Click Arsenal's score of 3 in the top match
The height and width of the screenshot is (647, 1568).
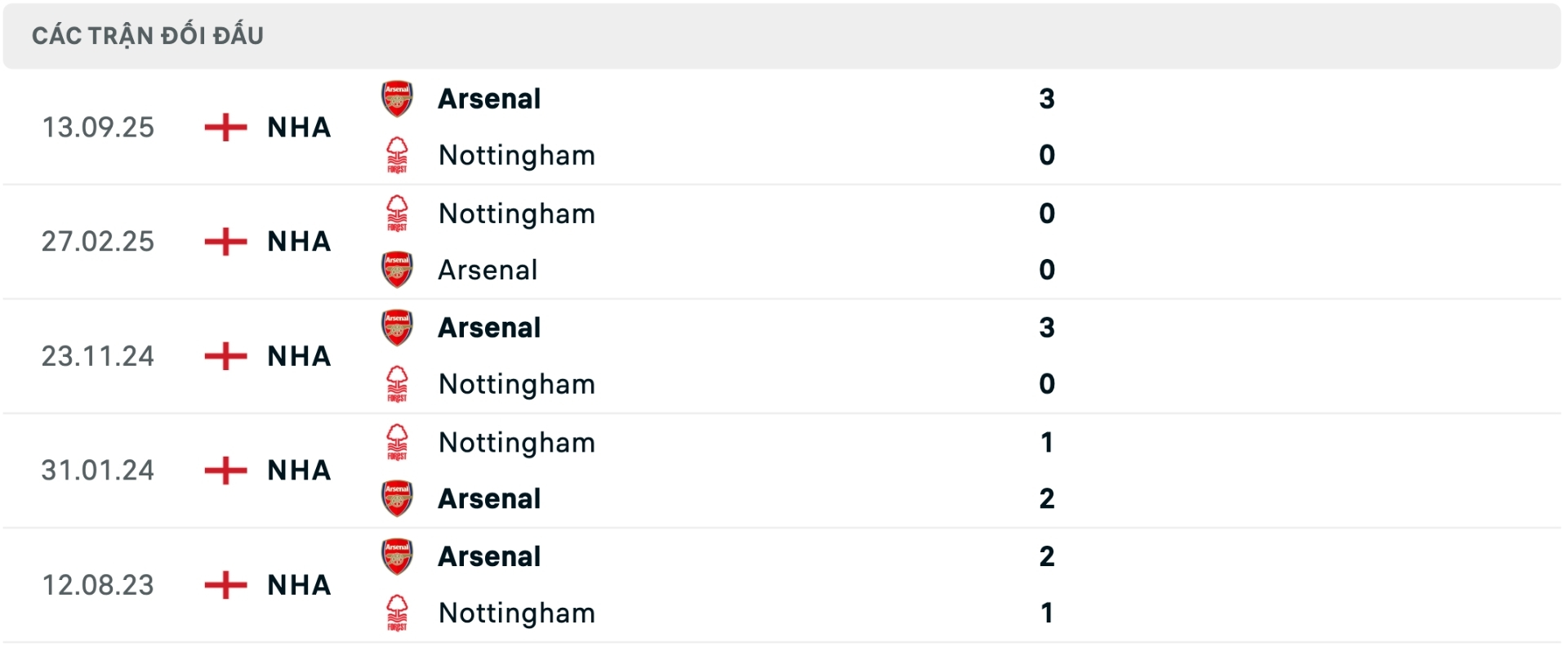1048,98
